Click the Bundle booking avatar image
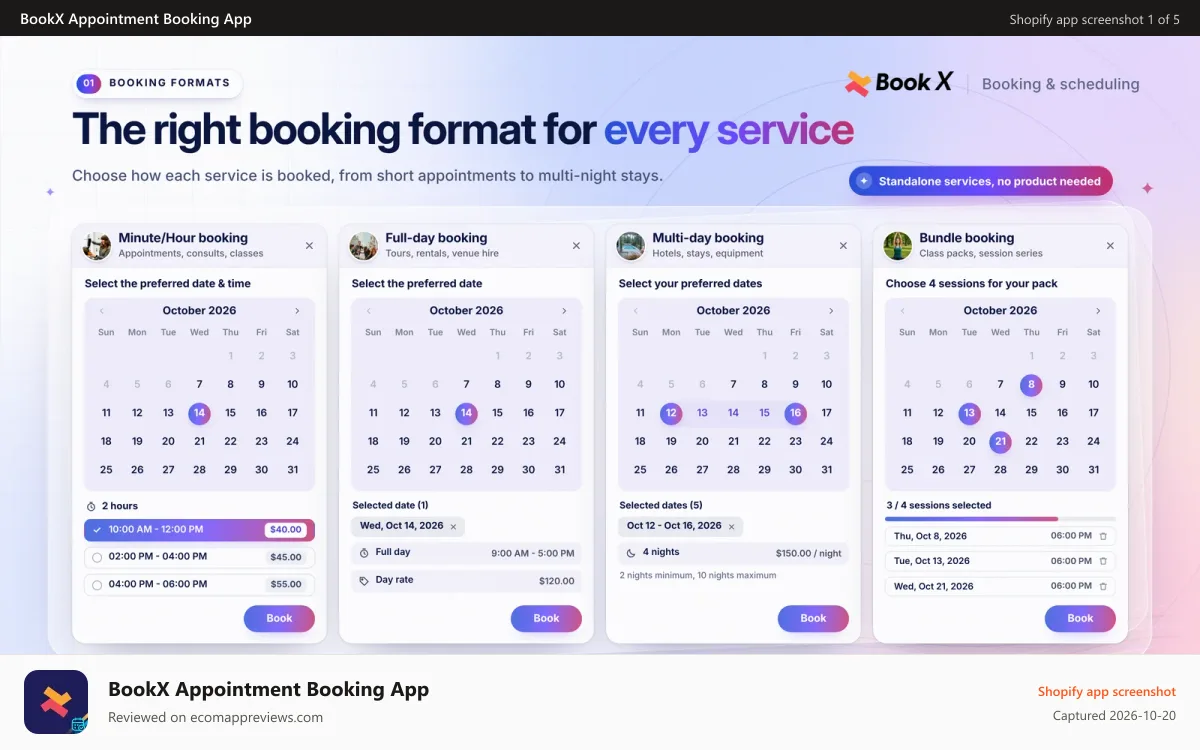The width and height of the screenshot is (1200, 750). pos(898,246)
